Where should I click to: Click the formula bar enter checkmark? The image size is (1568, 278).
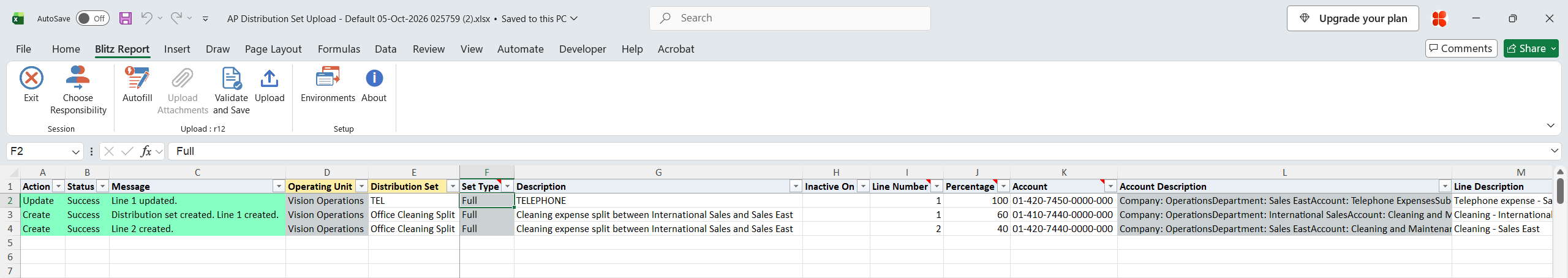point(127,151)
